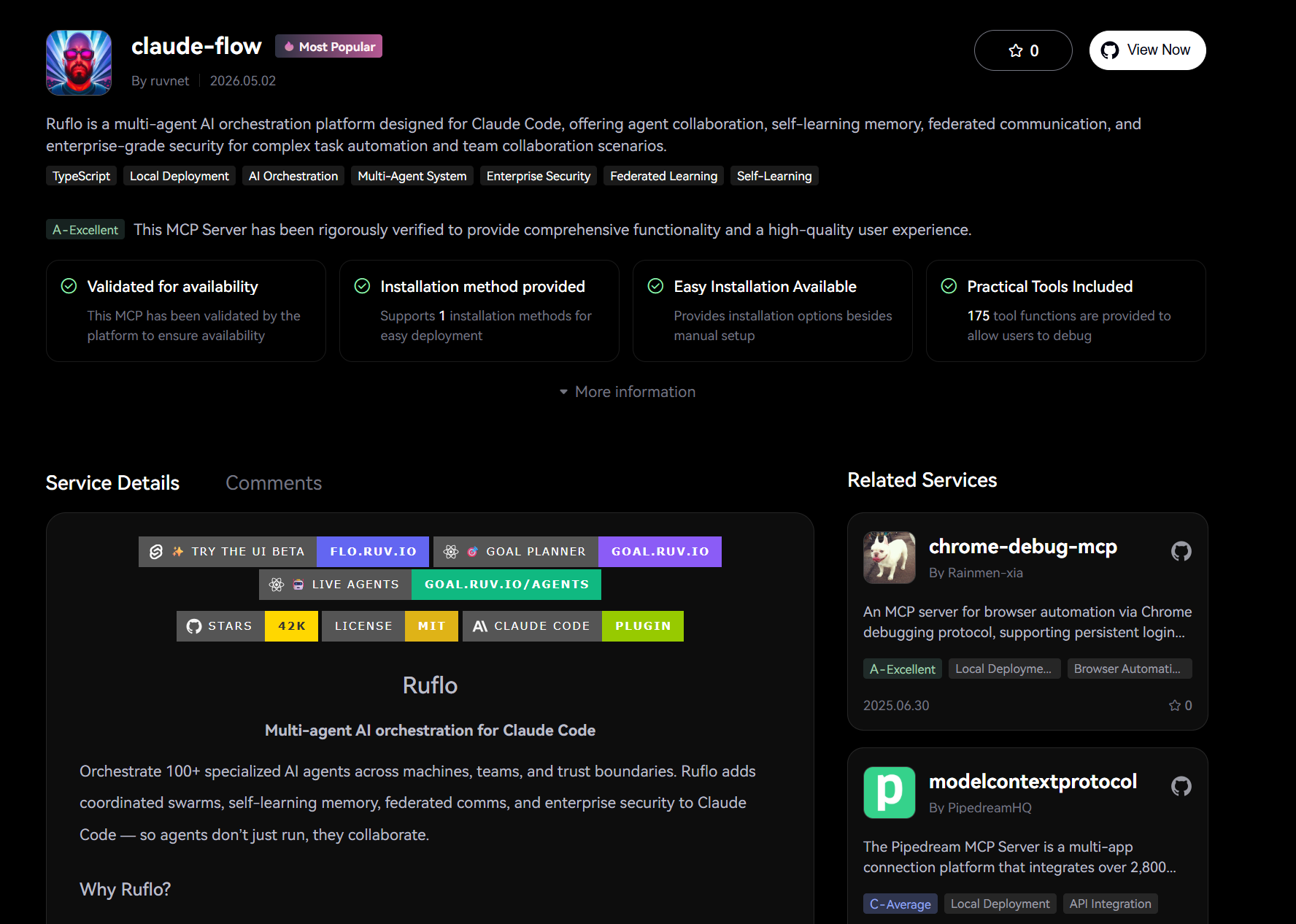Select the API Integration tag on modelcontextprotocol
The width and height of the screenshot is (1296, 924).
[x=1111, y=904]
